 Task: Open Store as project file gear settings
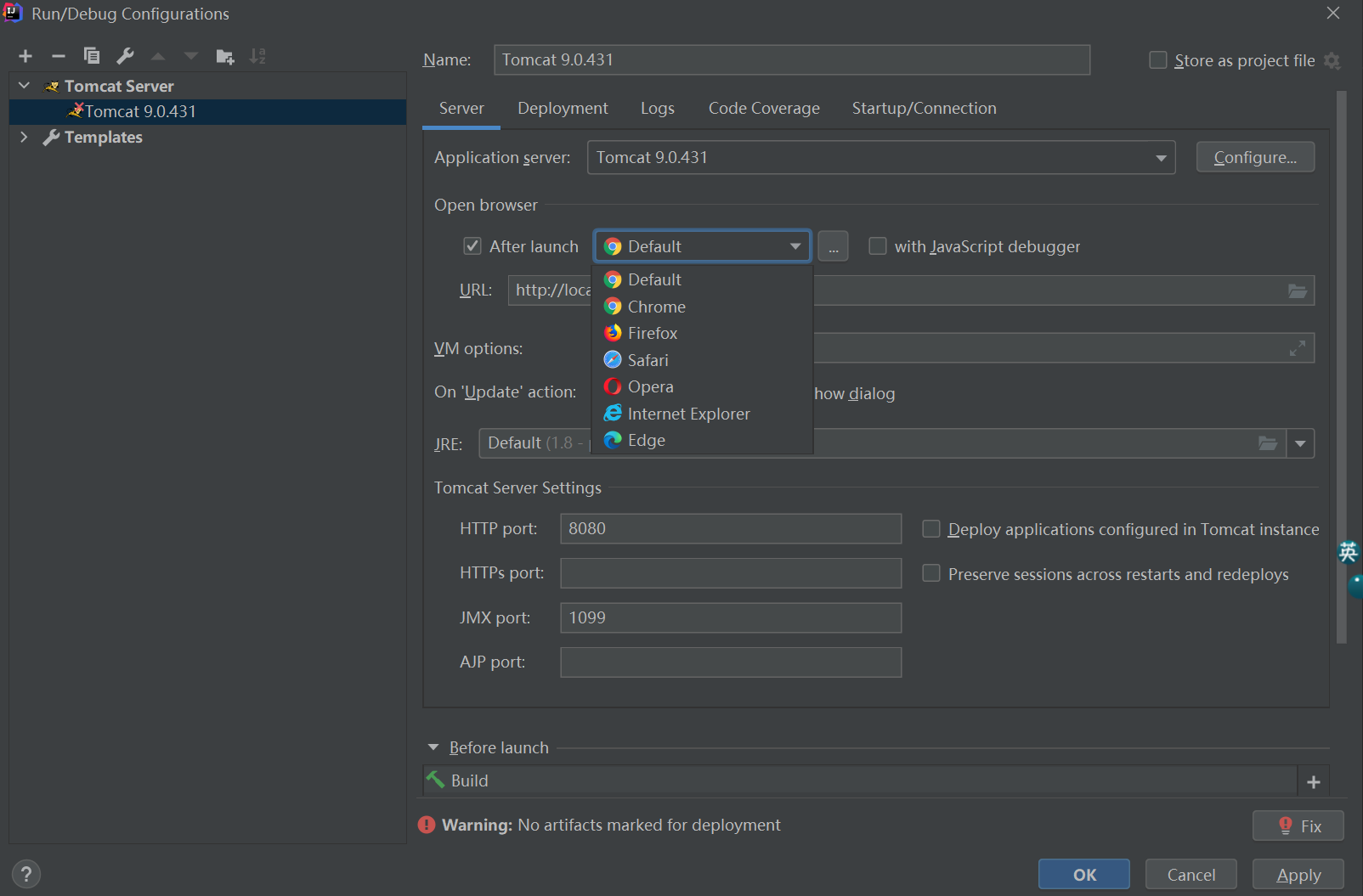(1332, 61)
